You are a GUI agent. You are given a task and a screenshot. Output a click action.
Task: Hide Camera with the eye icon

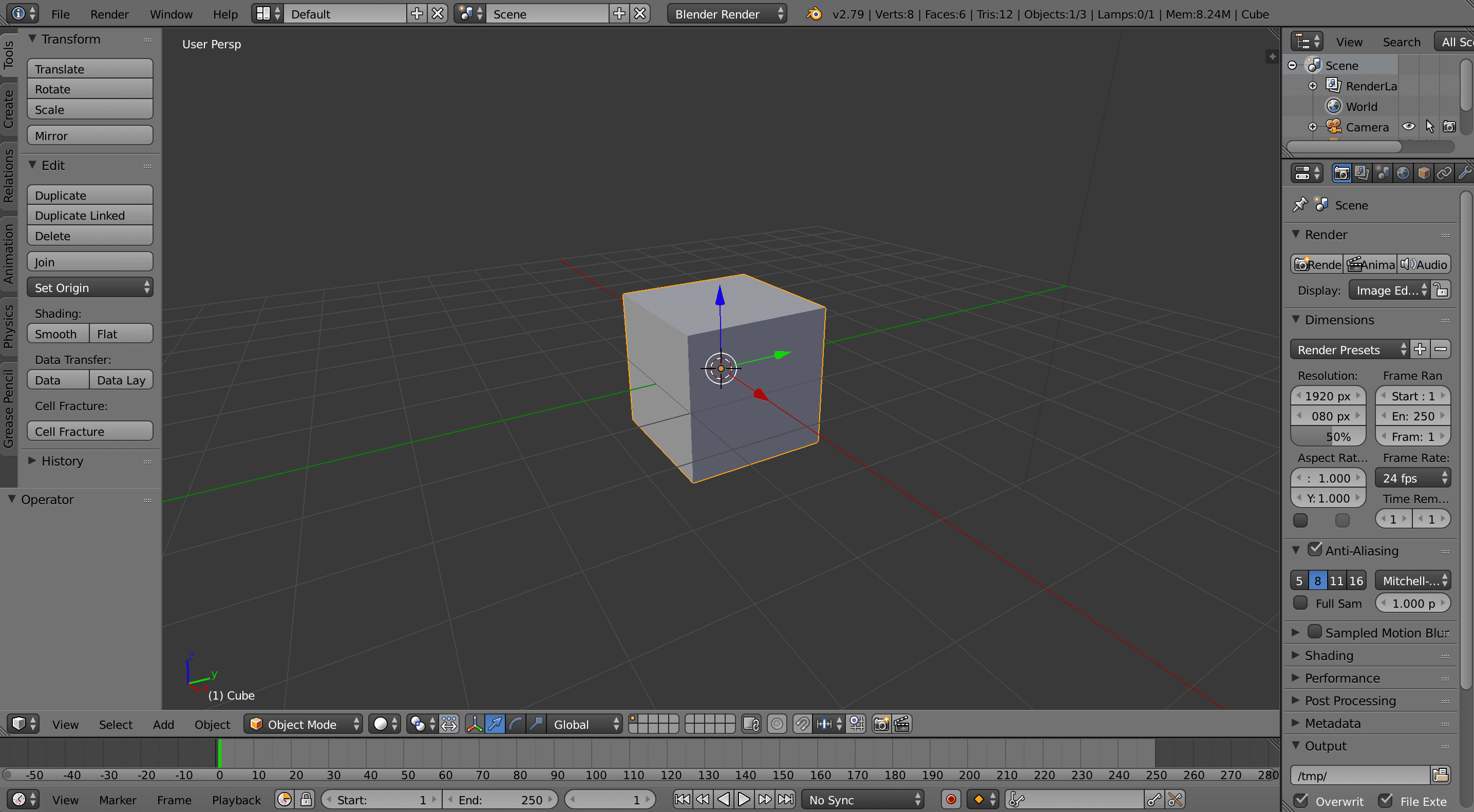[x=1408, y=126]
